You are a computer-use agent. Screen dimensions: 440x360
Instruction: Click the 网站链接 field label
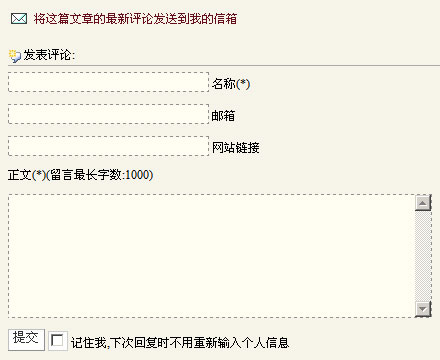pos(236,147)
